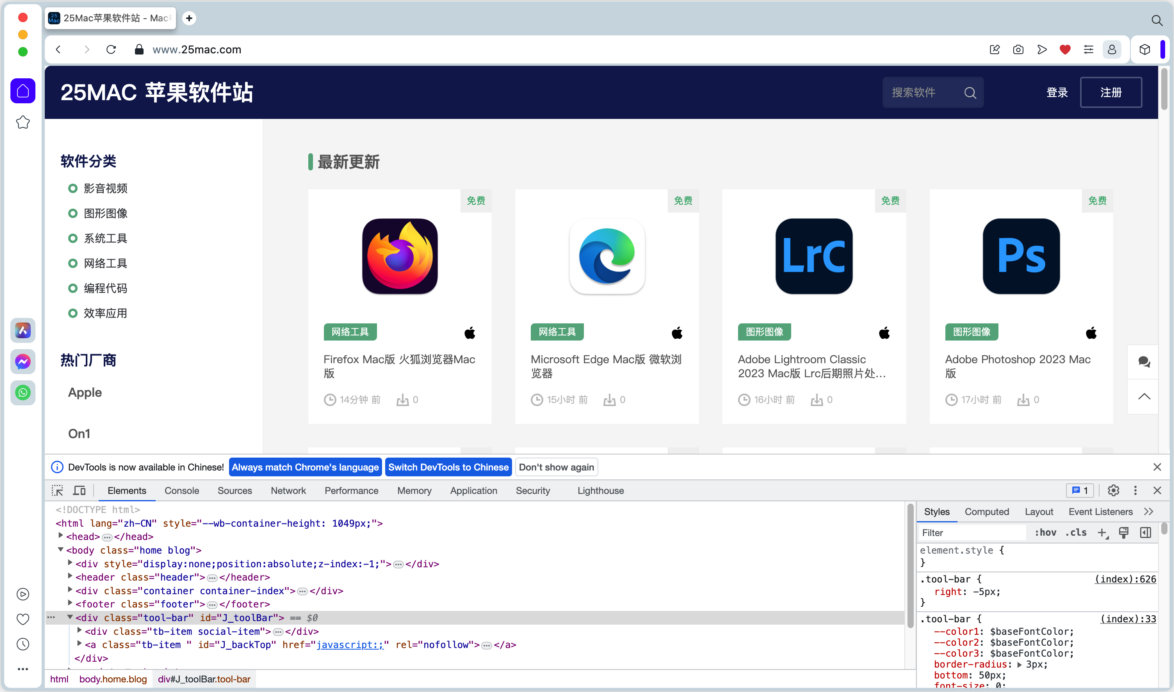Viewport: 1174px width, 692px height.
Task: Expand the footer element node
Action: [x=70, y=604]
